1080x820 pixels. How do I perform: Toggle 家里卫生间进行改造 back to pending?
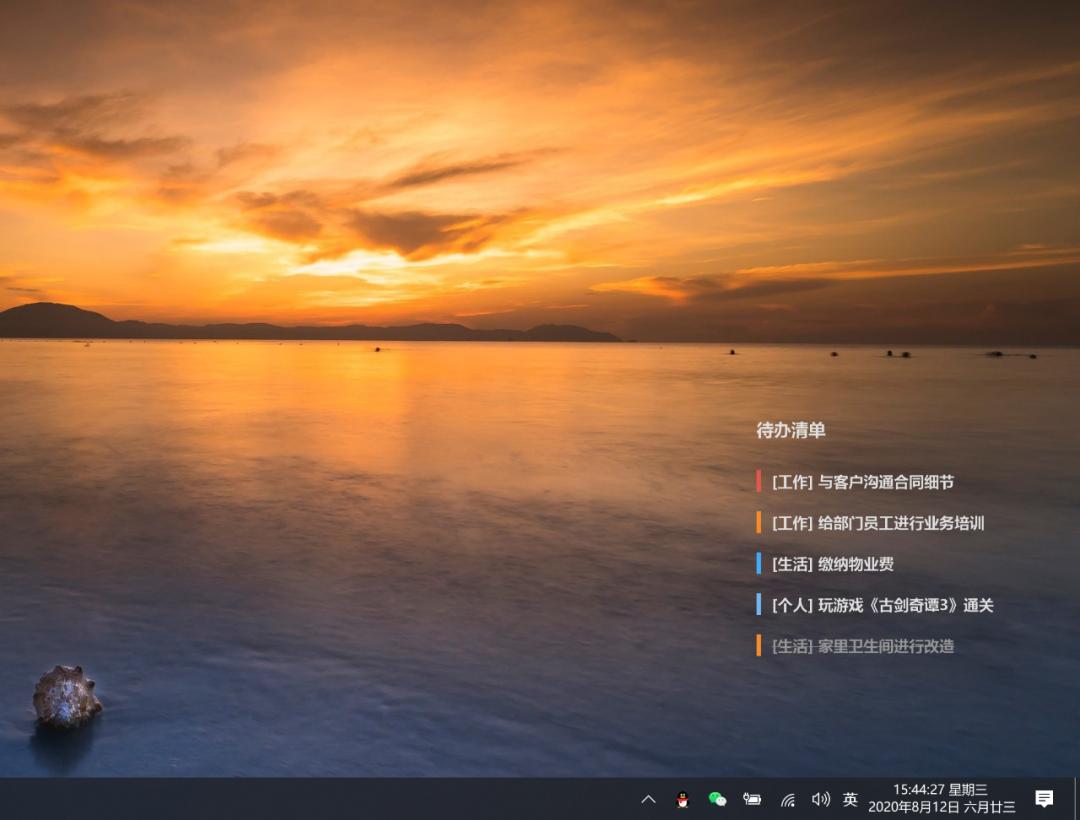758,647
